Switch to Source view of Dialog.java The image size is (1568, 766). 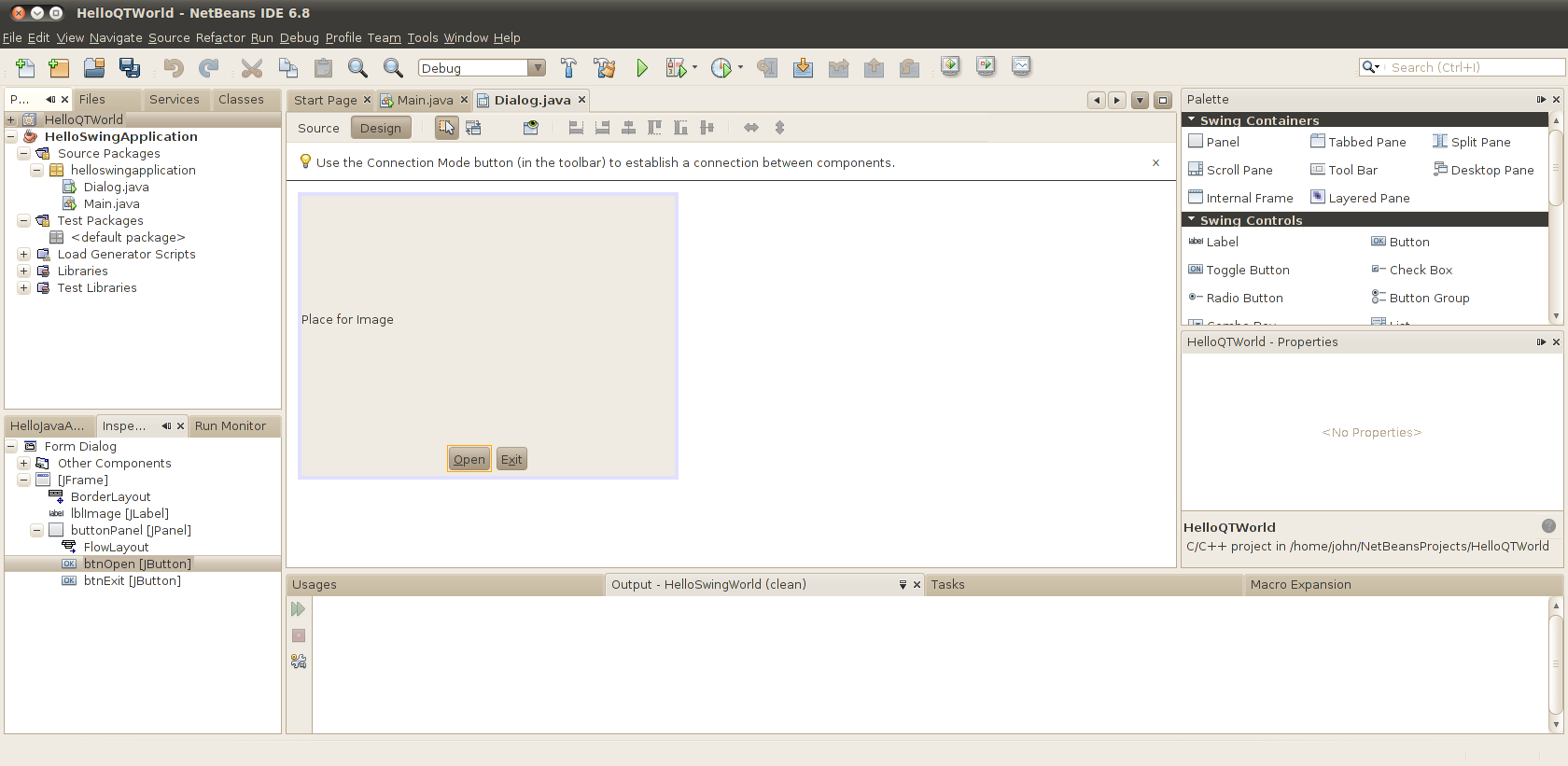tap(318, 128)
